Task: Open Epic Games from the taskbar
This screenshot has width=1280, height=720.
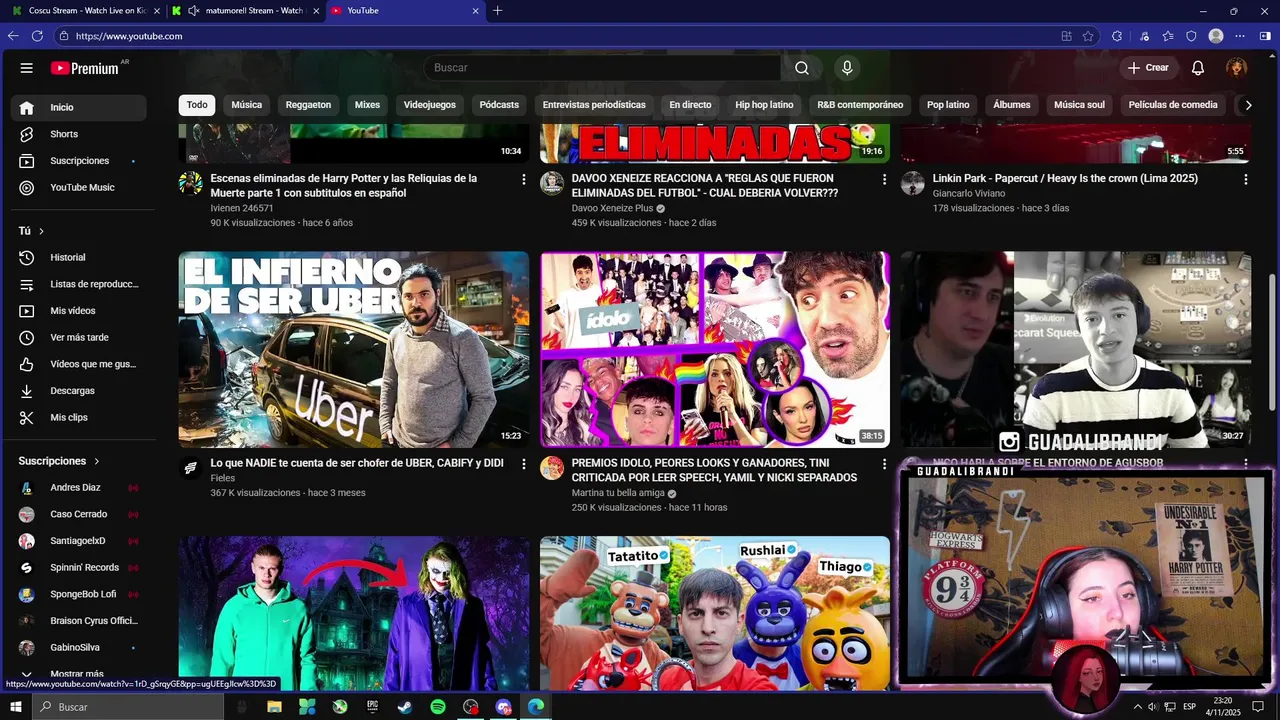Action: coord(372,707)
